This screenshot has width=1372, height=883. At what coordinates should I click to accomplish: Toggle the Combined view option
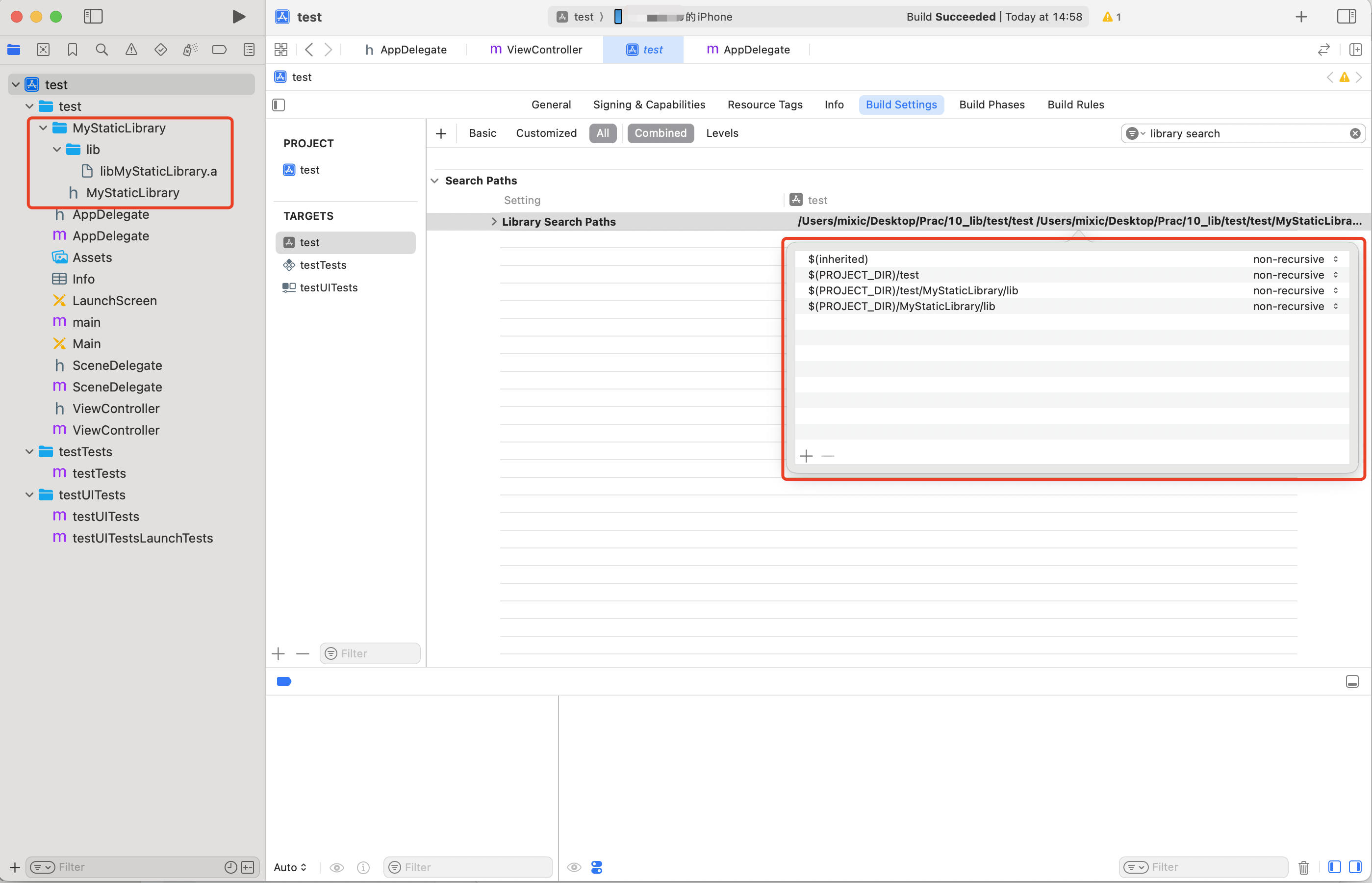point(660,133)
